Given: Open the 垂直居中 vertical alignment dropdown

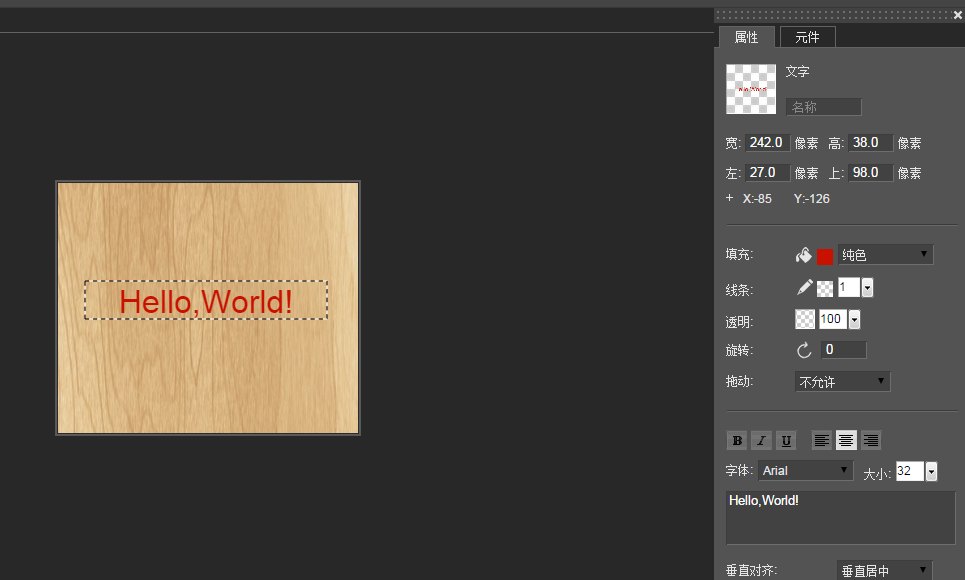Looking at the screenshot, I should pyautogui.click(x=884, y=570).
